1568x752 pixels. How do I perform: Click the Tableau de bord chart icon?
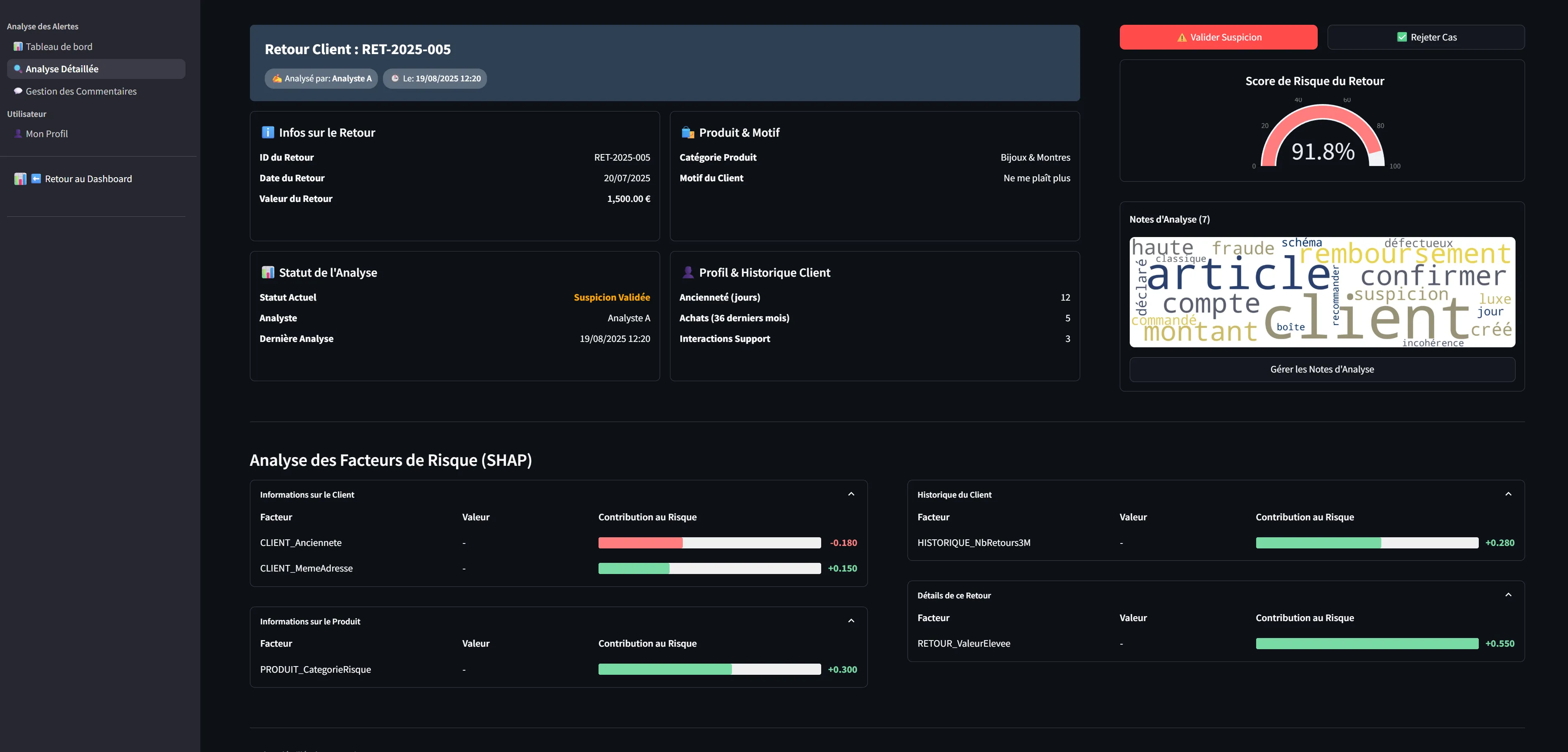[18, 47]
